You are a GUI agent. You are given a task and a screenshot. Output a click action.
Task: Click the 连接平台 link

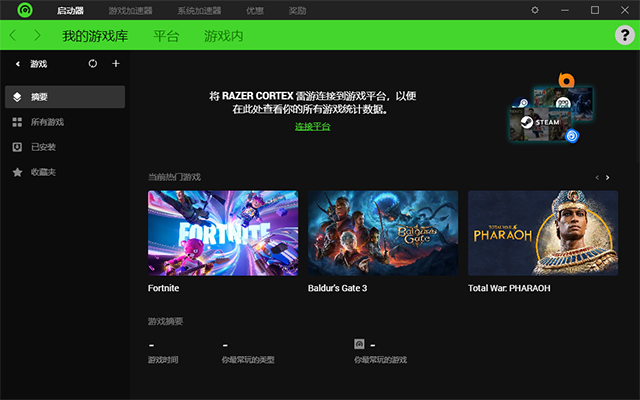(x=313, y=127)
